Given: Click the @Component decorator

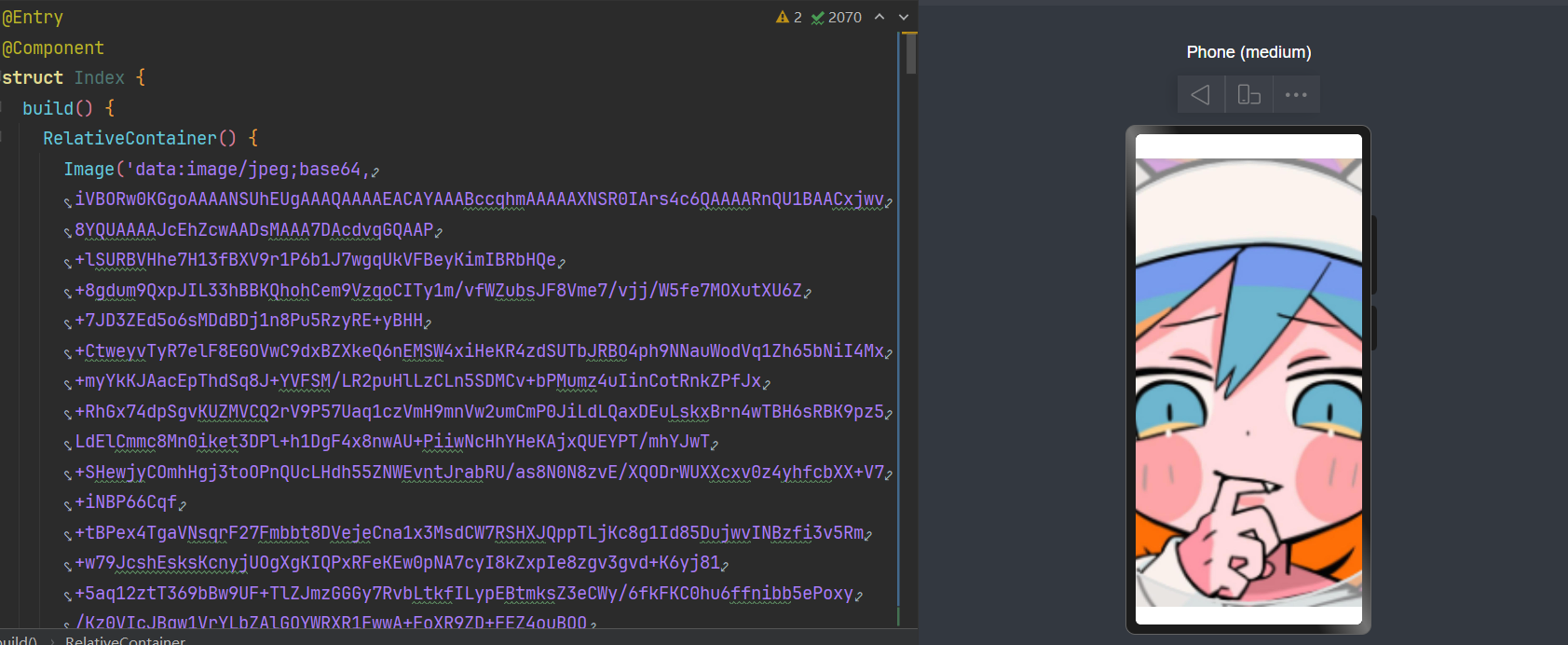Looking at the screenshot, I should (53, 48).
